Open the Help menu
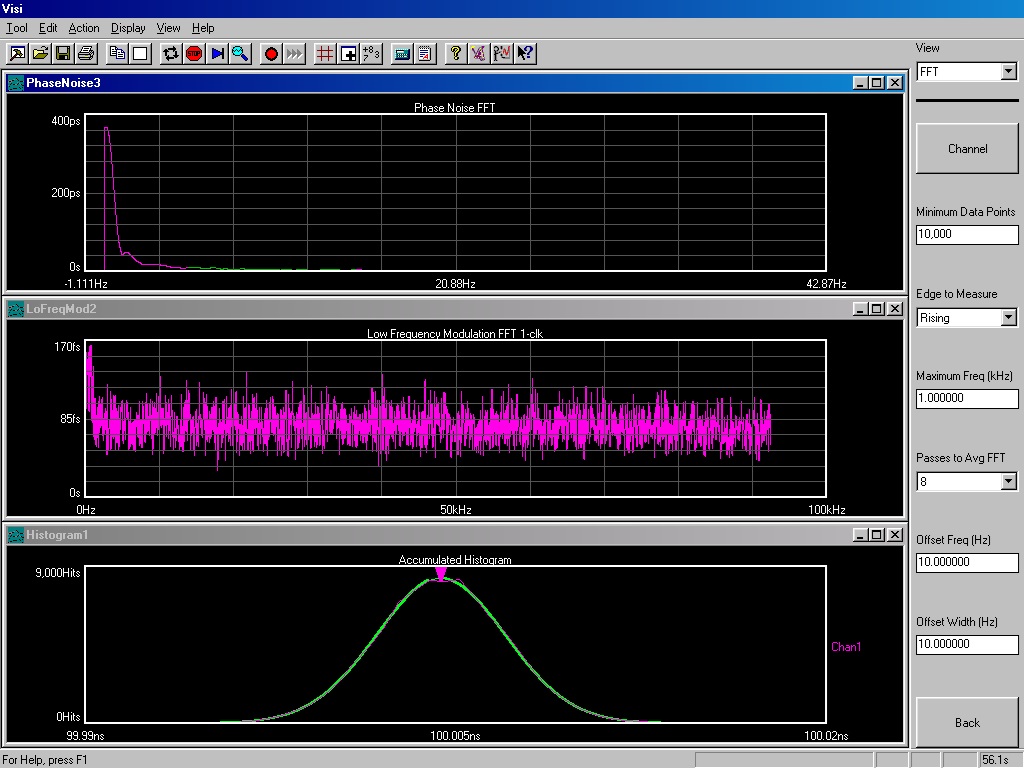The height and width of the screenshot is (768, 1024). (x=203, y=28)
